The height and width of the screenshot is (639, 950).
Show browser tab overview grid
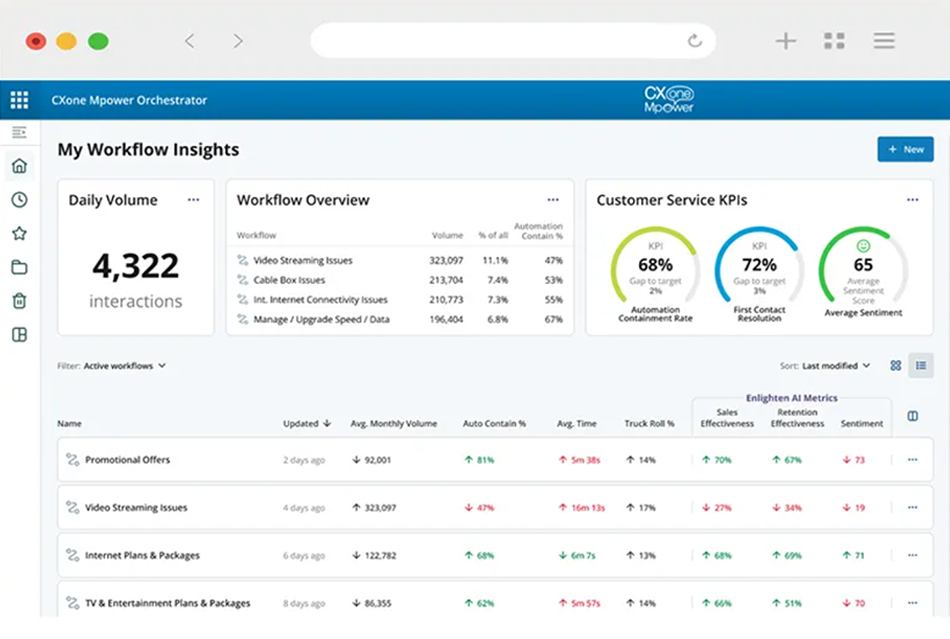(834, 41)
